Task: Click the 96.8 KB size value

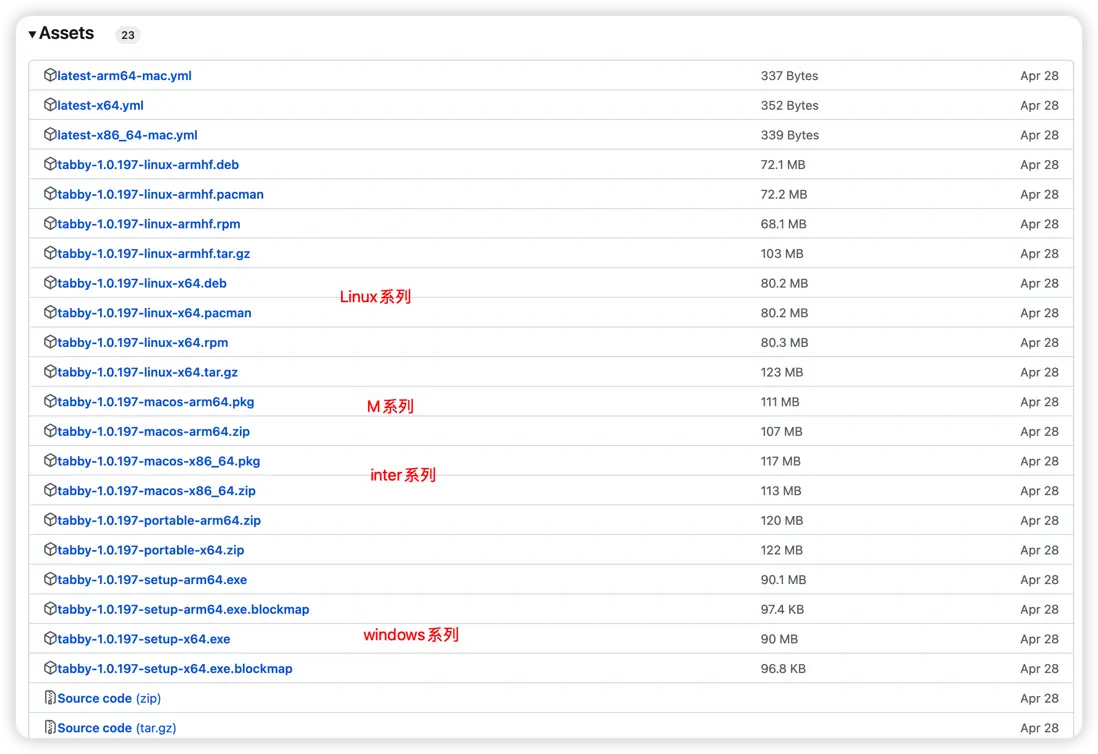Action: pos(783,669)
